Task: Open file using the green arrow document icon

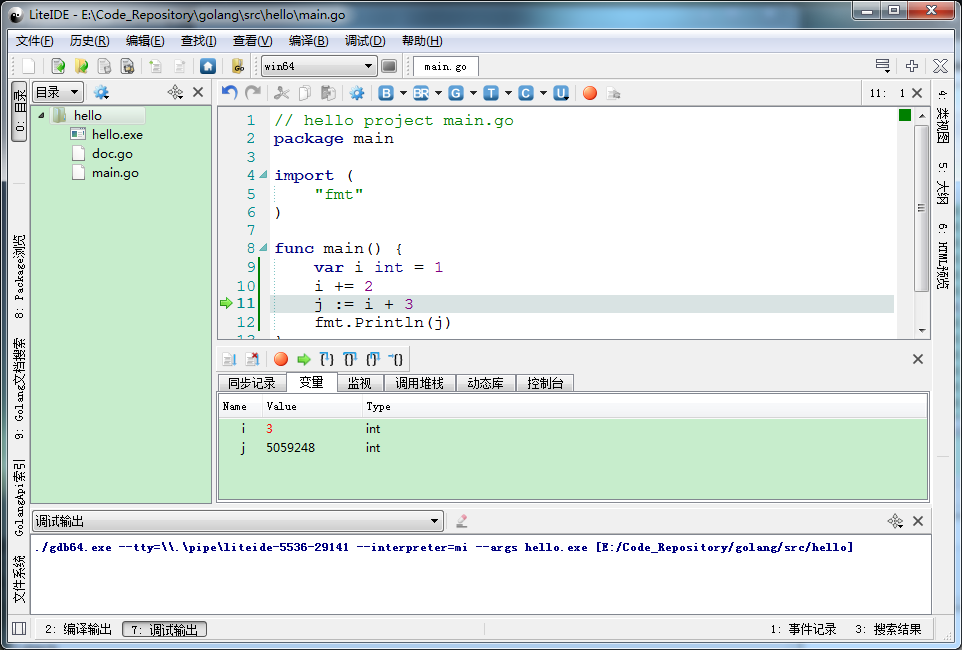Action: click(x=58, y=66)
